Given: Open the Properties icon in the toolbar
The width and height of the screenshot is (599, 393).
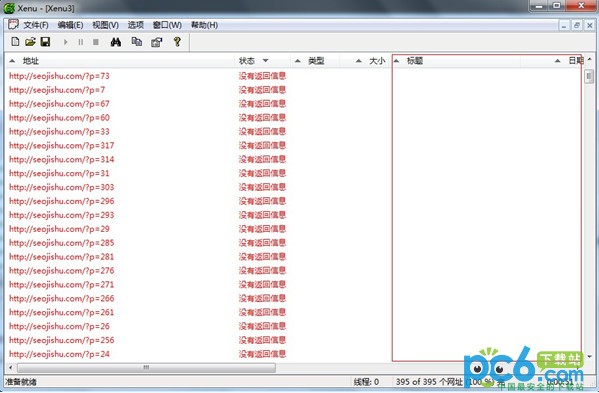Looking at the screenshot, I should pyautogui.click(x=157, y=42).
